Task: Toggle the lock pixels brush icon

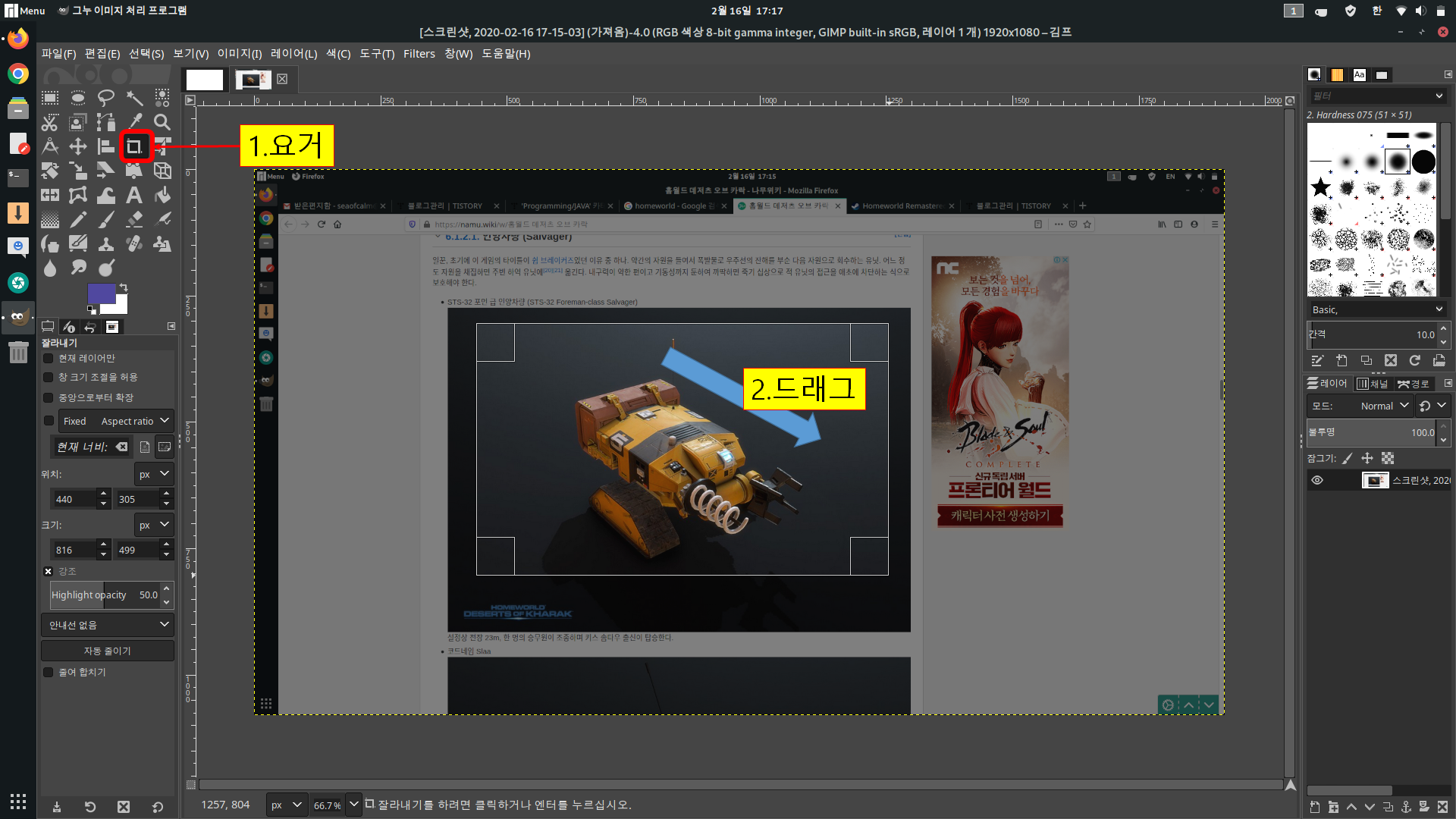Action: click(x=1348, y=458)
